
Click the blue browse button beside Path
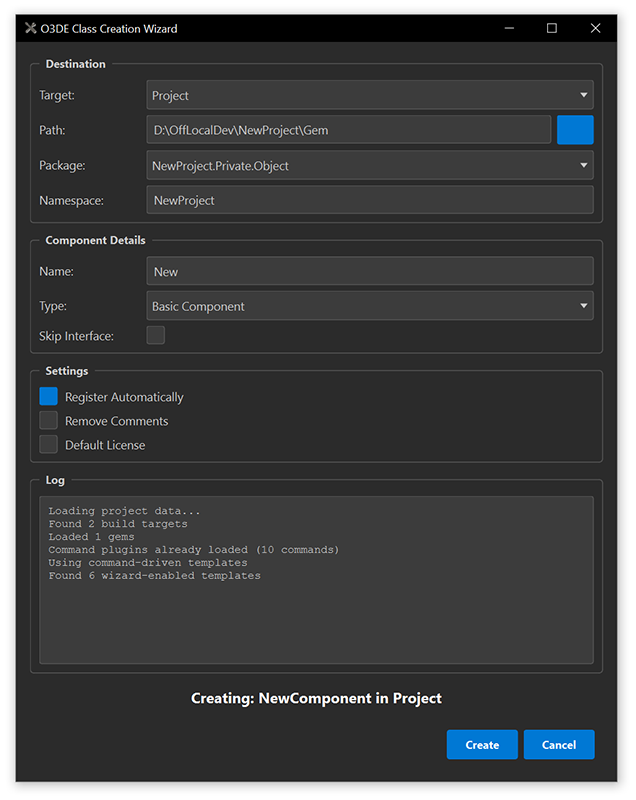tap(575, 130)
